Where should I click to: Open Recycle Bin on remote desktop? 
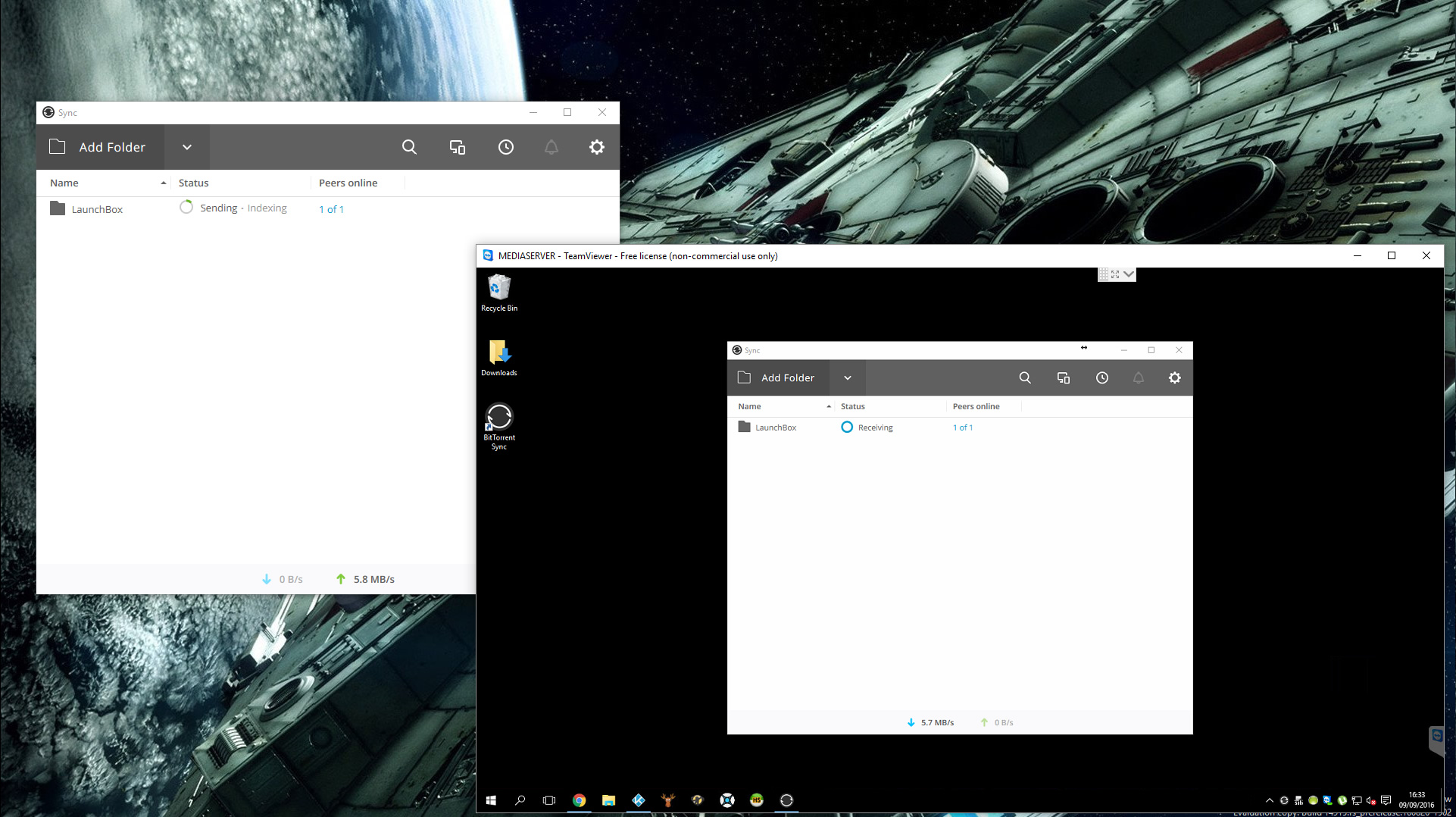coord(499,293)
